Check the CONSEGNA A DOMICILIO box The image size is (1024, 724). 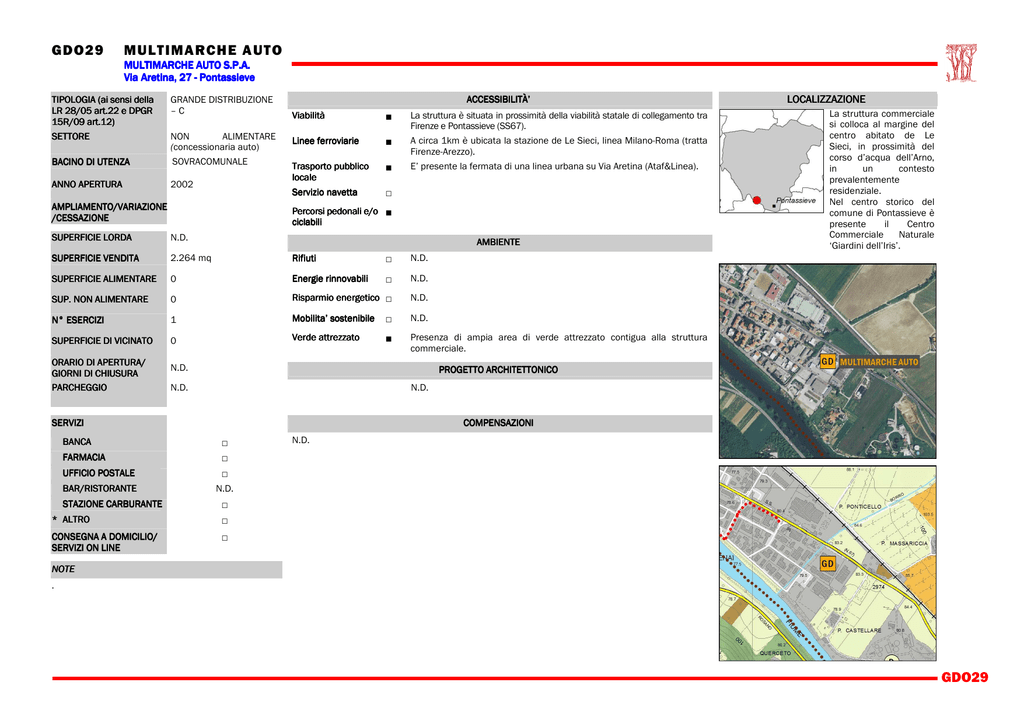pyautogui.click(x=225, y=538)
